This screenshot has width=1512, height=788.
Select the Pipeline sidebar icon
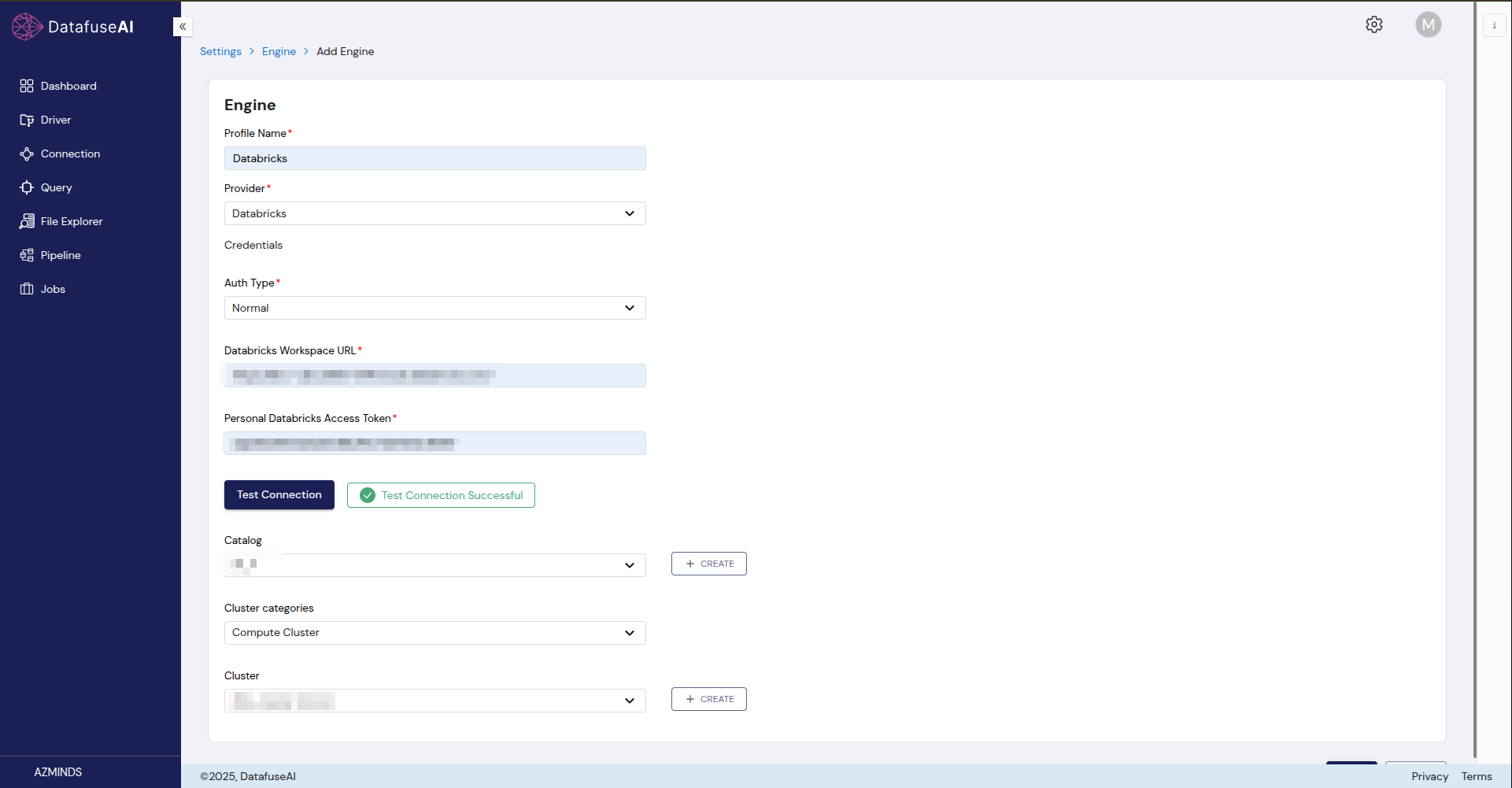[x=60, y=255]
